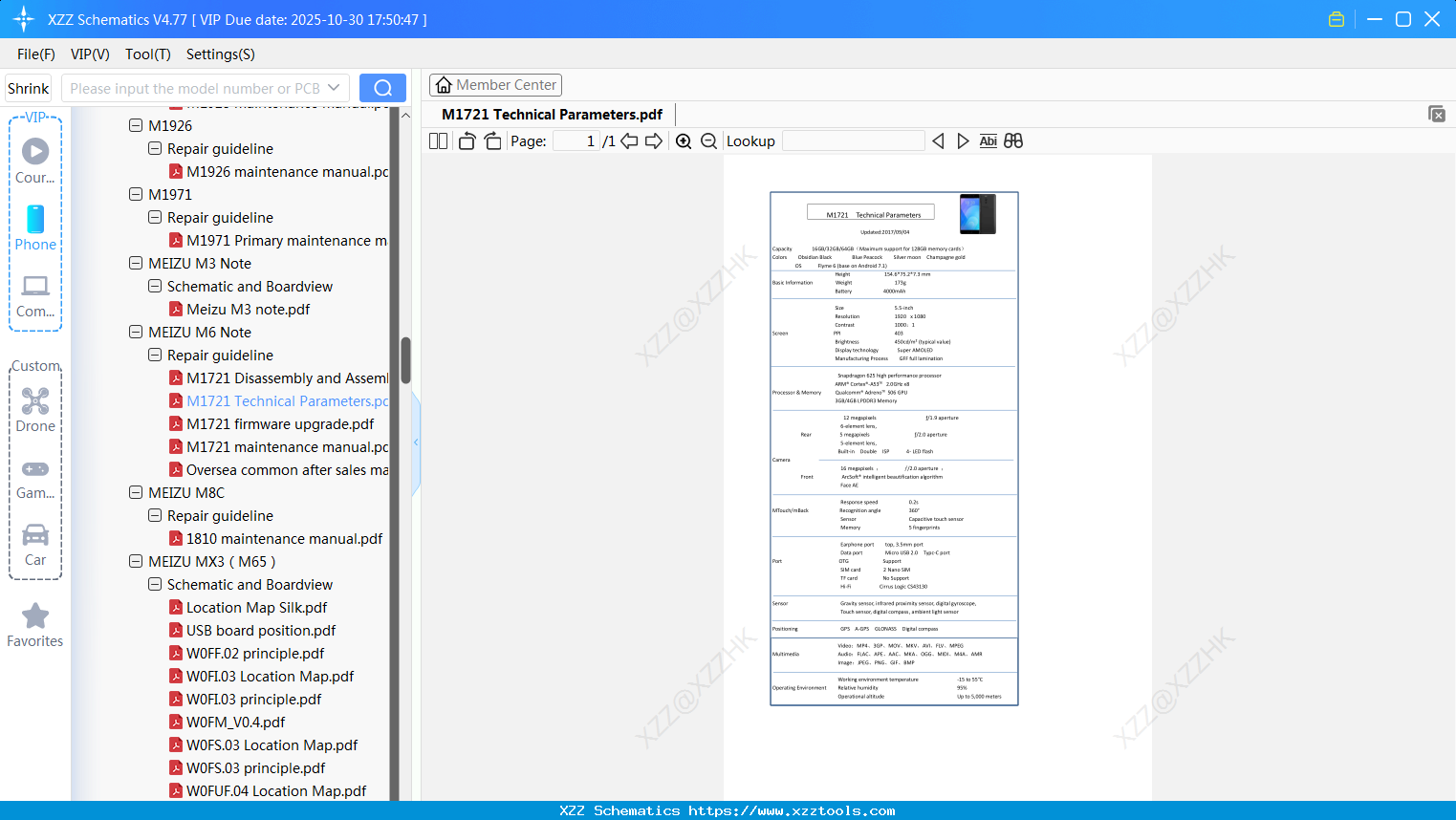
Task: Zoom out of the PDF
Action: 708,141
